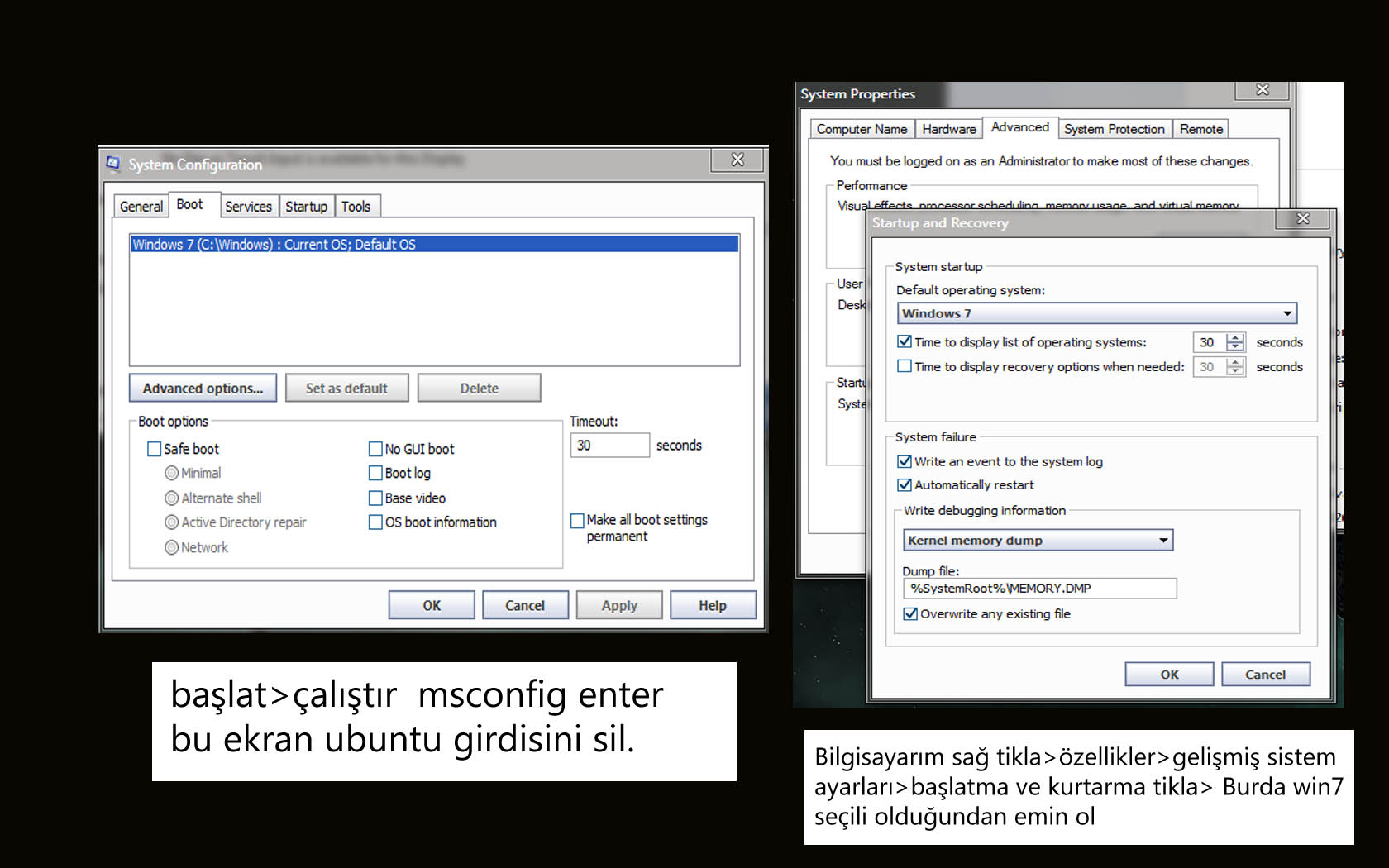This screenshot has height=868, width=1389.
Task: Close the Startup and Recovery dialog
Action: coord(1303,218)
